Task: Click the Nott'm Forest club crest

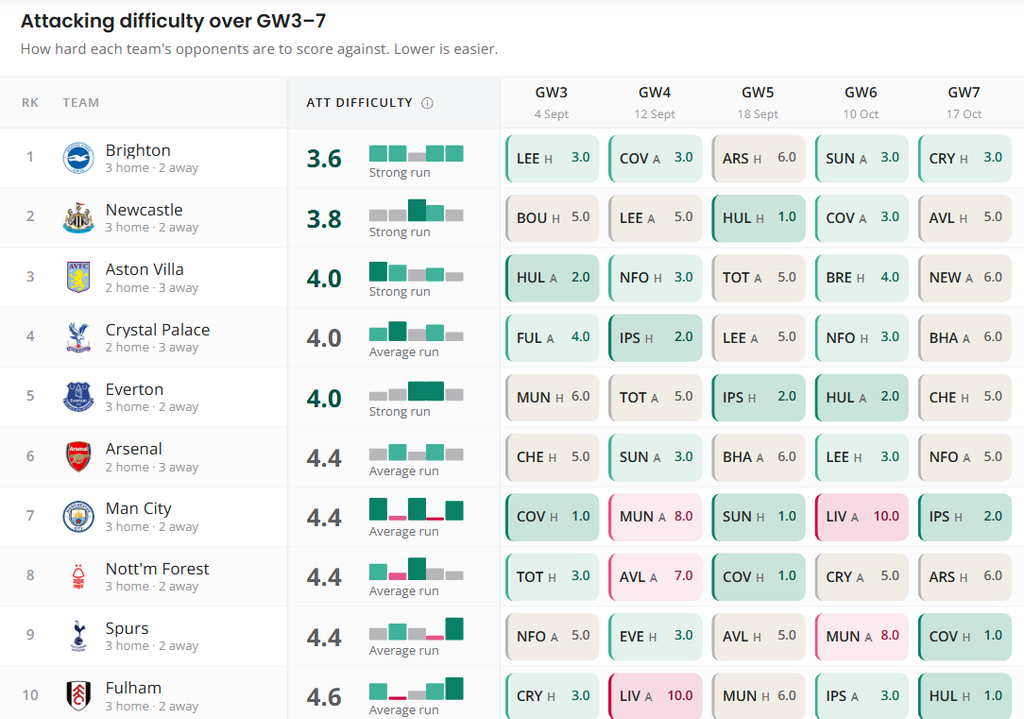Action: coord(78,576)
